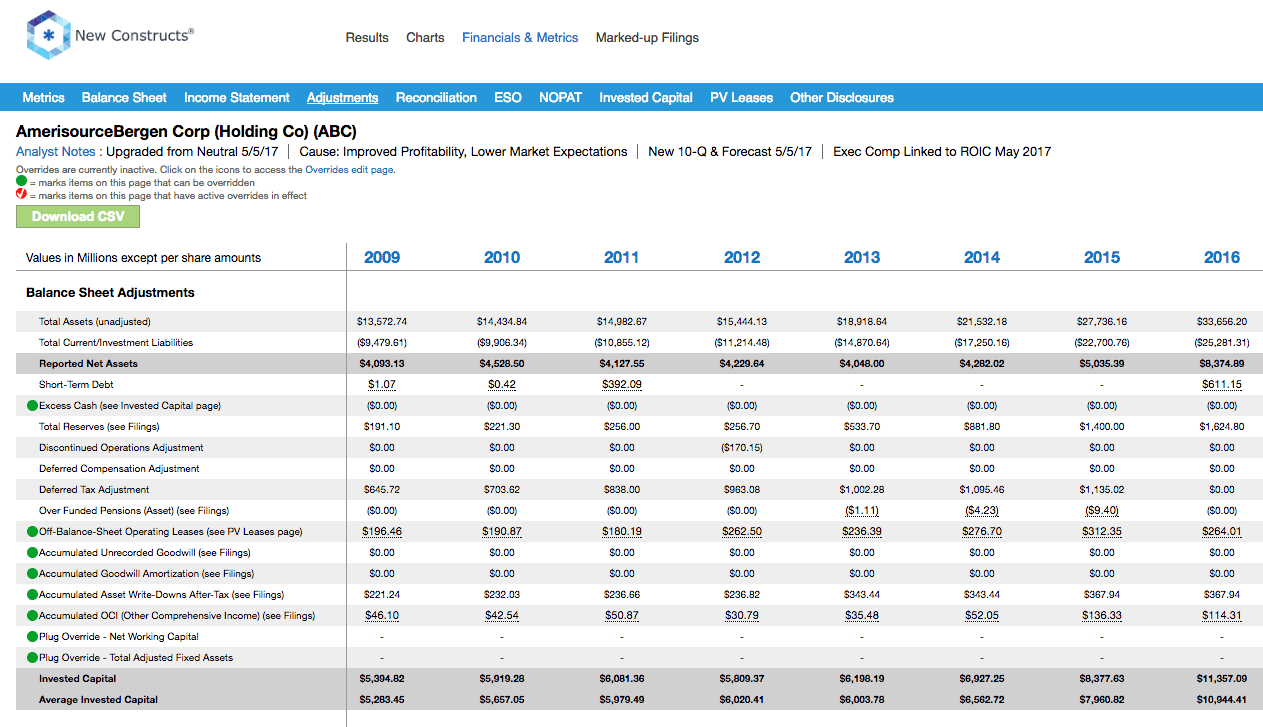This screenshot has width=1263, height=727.
Task: Click Short-Term Debt value $392.09 for 2011
Action: pyautogui.click(x=622, y=385)
